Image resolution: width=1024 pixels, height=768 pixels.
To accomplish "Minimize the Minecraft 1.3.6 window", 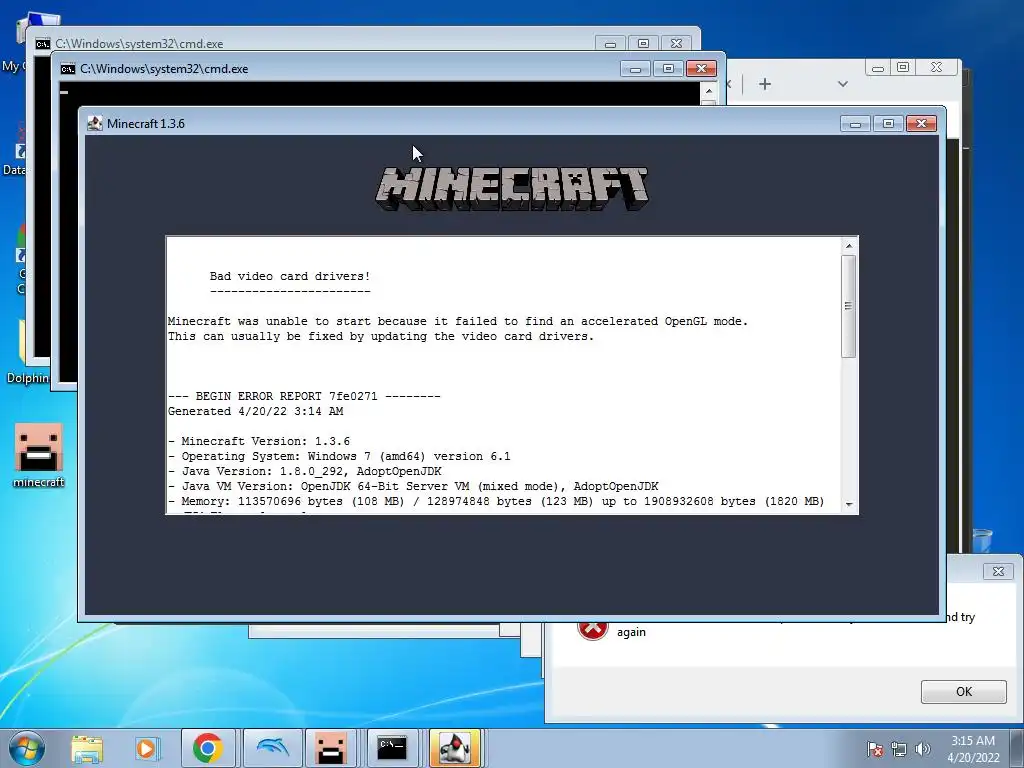I will click(x=855, y=123).
